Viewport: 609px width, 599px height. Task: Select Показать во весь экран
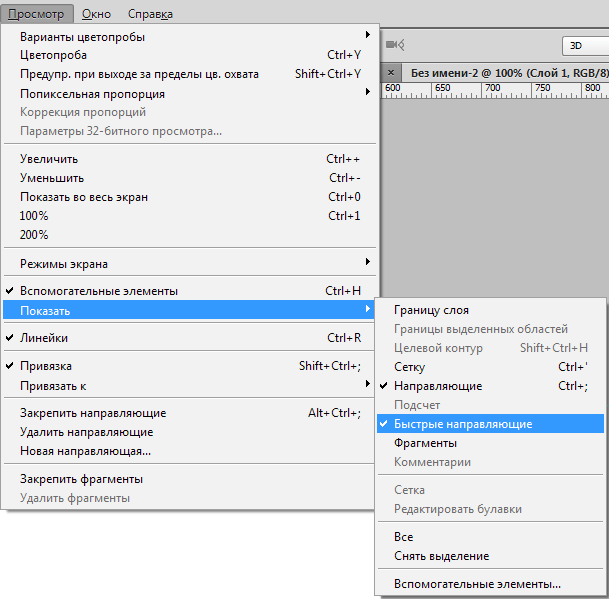click(190, 197)
